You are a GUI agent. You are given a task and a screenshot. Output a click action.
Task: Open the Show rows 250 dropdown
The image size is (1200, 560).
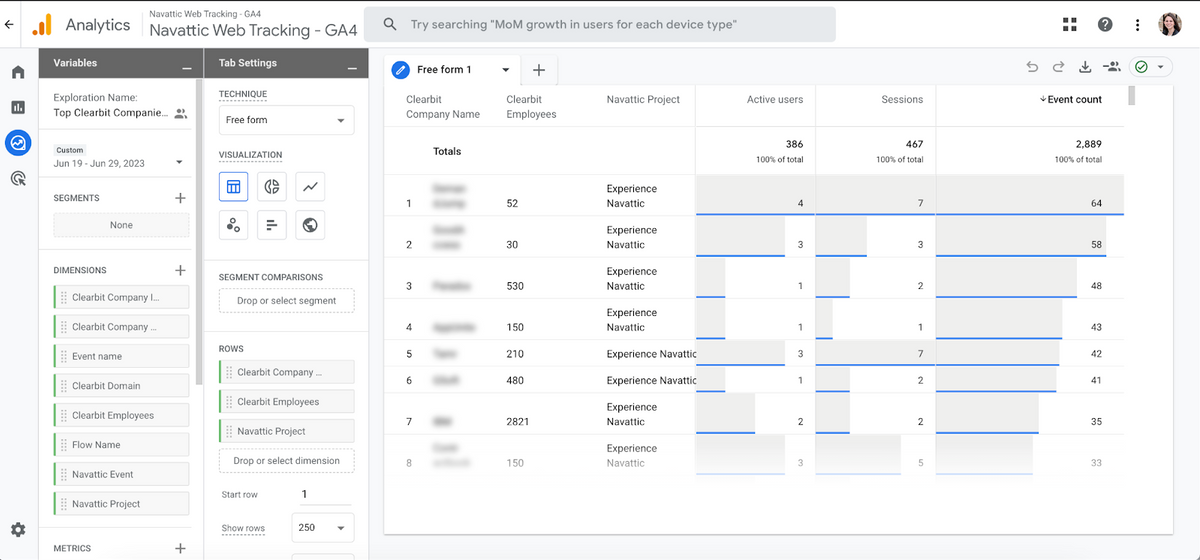coord(322,528)
